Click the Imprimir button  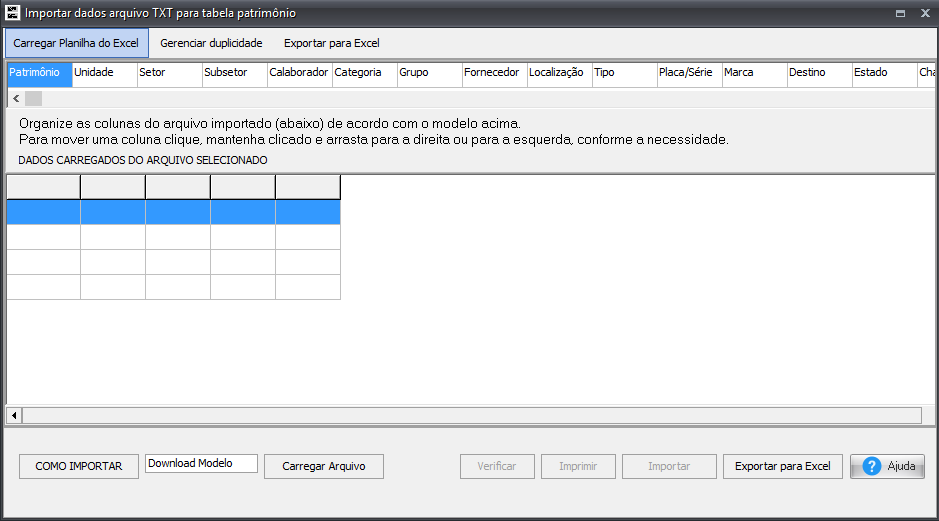(x=578, y=467)
